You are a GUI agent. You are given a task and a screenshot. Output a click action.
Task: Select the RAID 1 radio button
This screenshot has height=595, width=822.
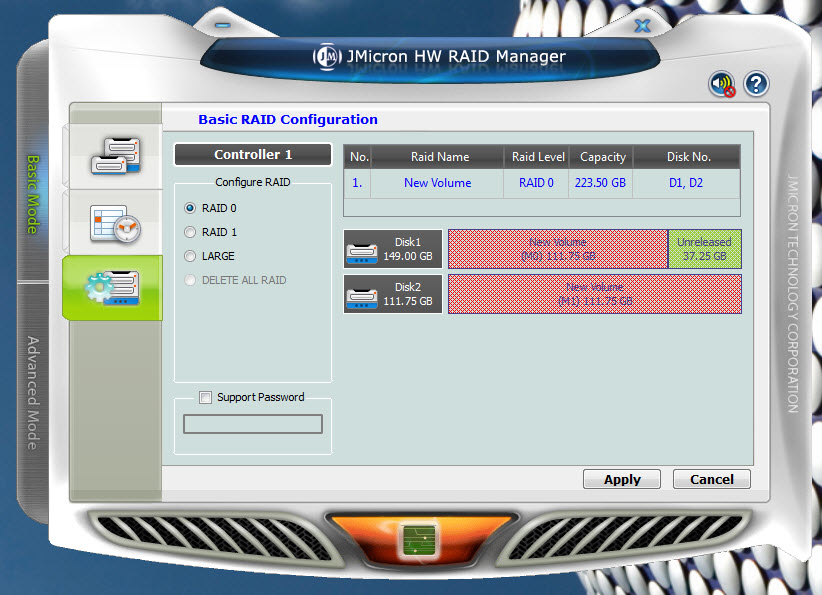coord(190,232)
